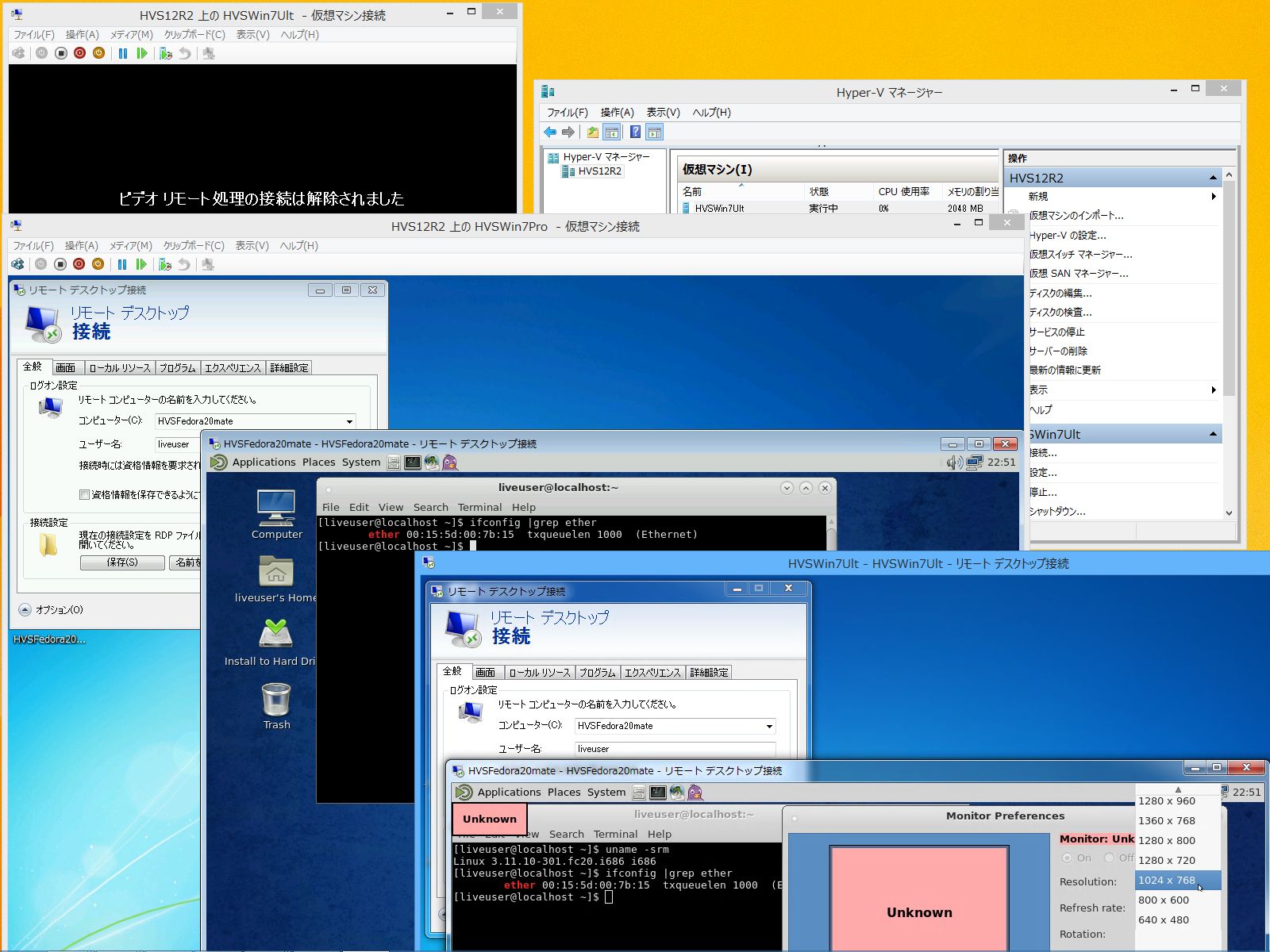1270x952 pixels.
Task: Click 仮想マシンのインポート... action in Hyper-V Manager
Action: (1076, 216)
